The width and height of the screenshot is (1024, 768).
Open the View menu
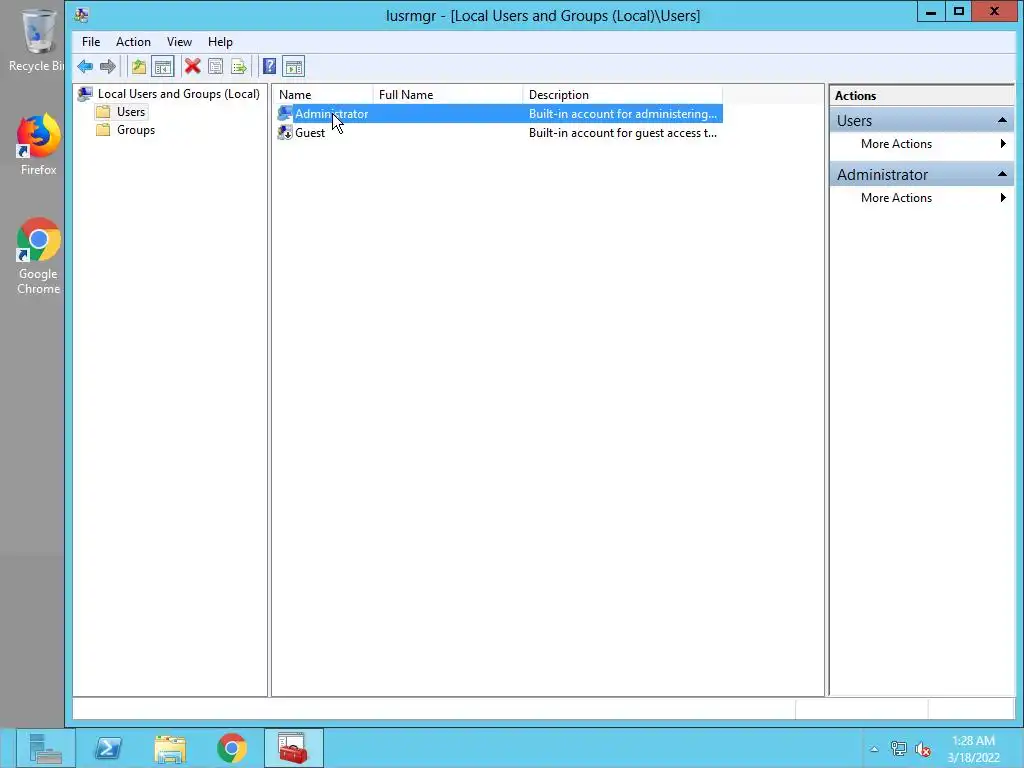179,42
